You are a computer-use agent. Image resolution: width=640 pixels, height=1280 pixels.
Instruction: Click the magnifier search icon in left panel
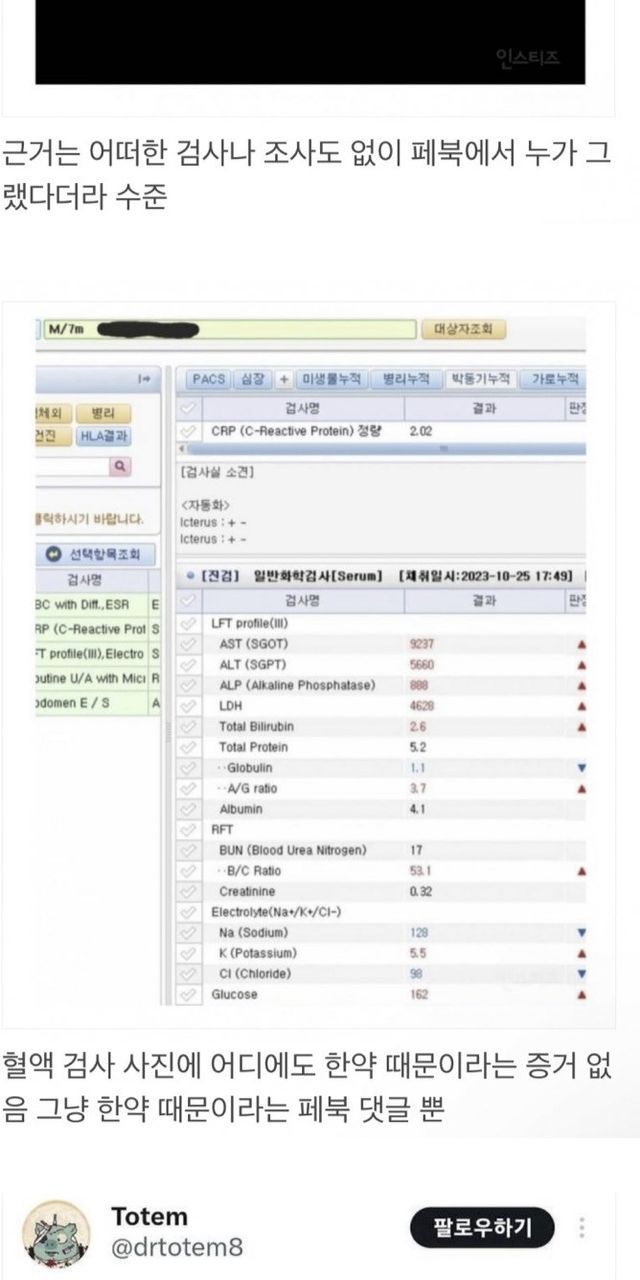(x=119, y=465)
